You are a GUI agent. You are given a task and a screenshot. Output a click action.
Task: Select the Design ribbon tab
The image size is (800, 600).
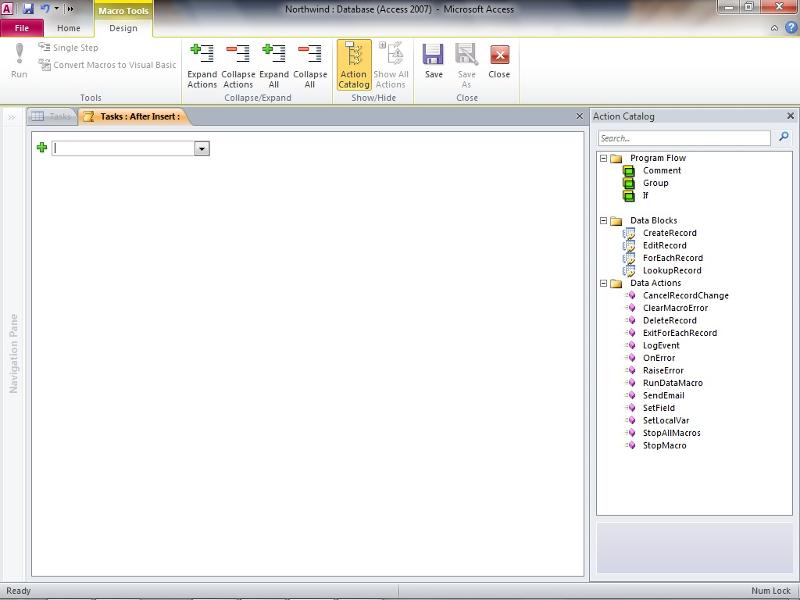(x=123, y=28)
